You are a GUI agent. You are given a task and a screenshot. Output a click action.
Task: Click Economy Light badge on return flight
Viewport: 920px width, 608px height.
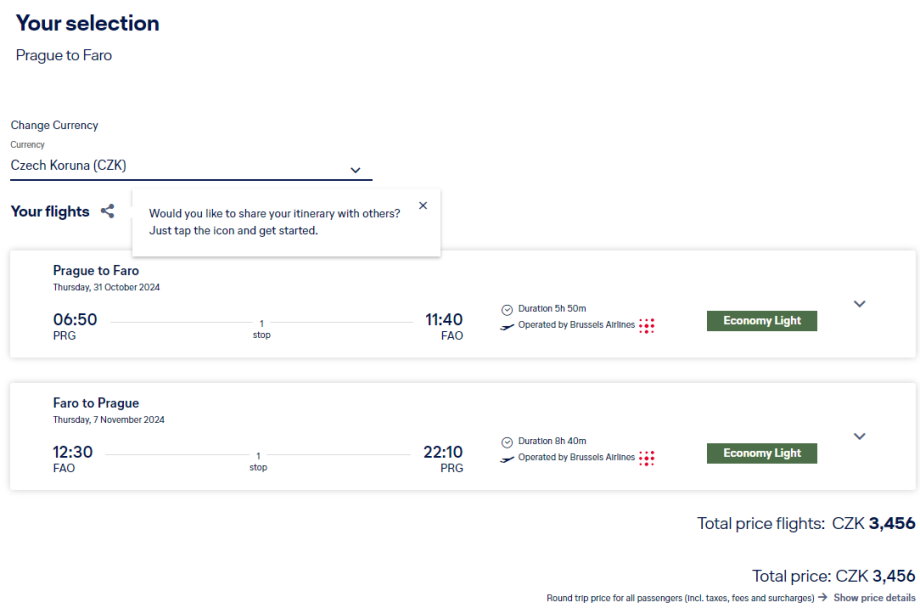pyautogui.click(x=762, y=453)
